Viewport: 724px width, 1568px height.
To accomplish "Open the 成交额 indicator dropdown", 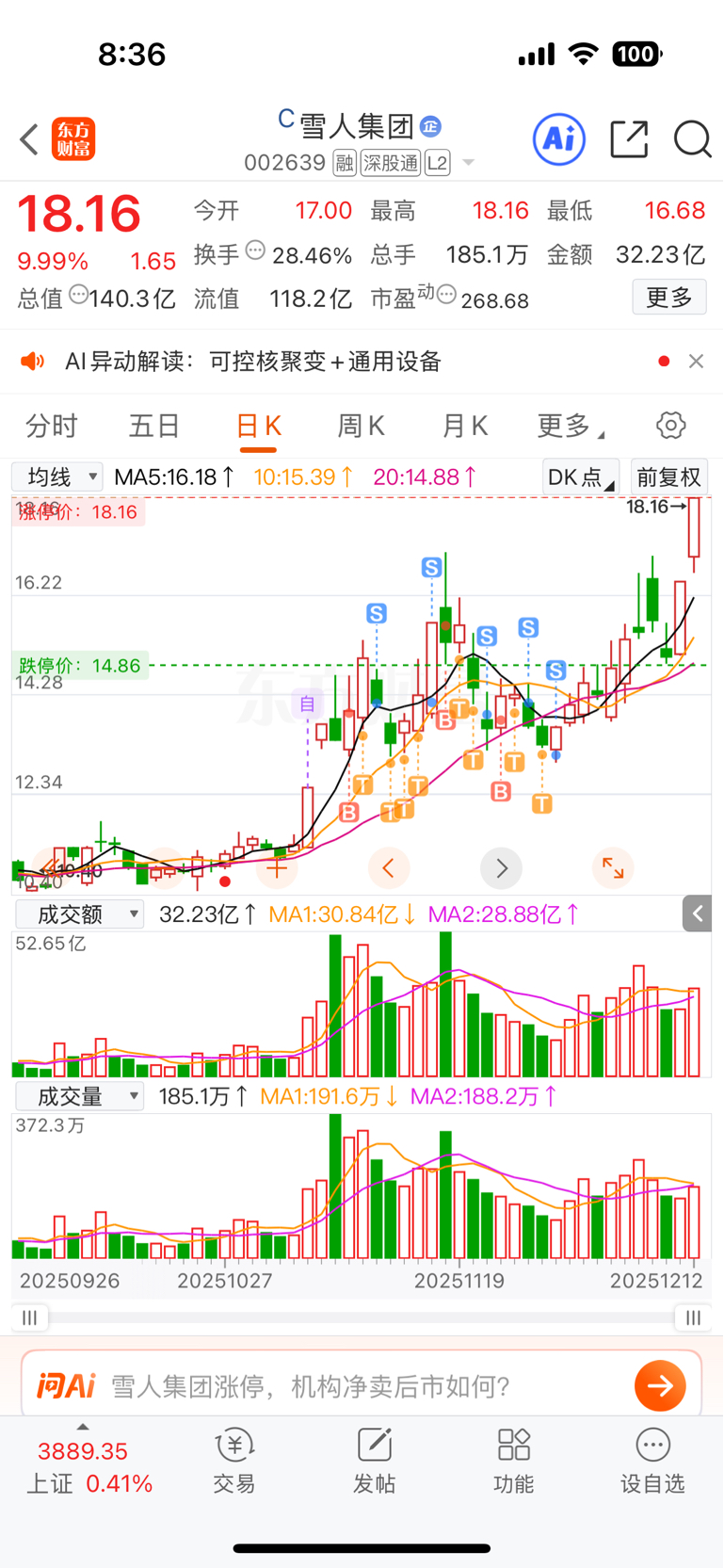I will point(80,913).
